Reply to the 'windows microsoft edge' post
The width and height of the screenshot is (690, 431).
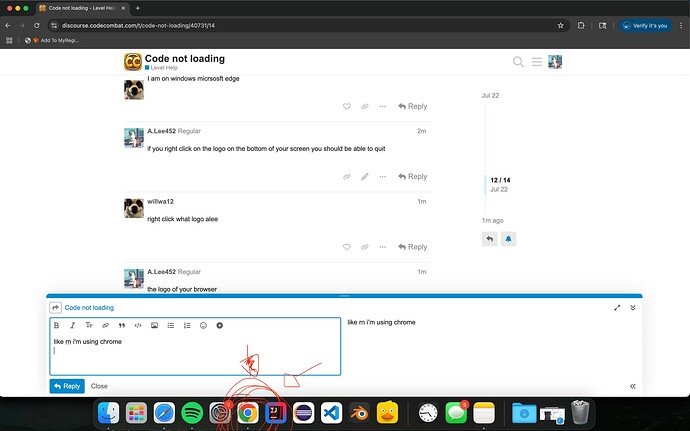point(413,106)
